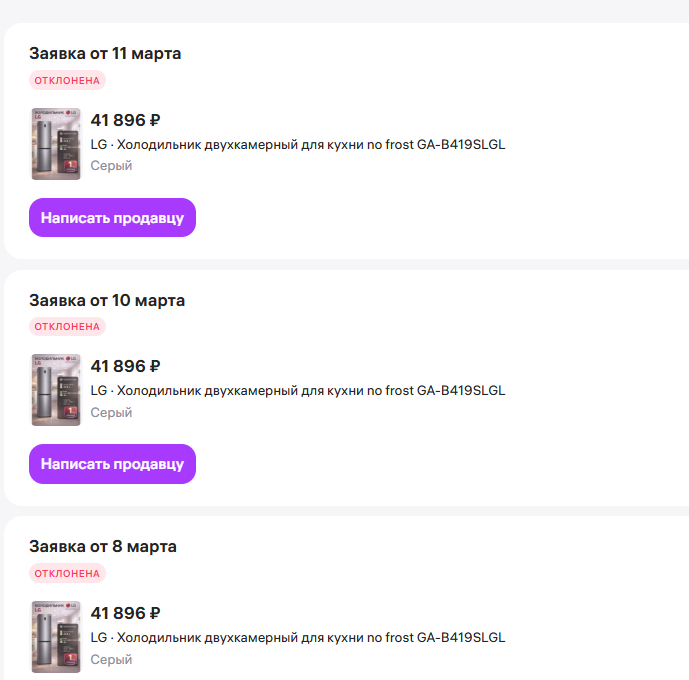
Task: Click the "Серый" color label in 8 March request
Action: click(x=111, y=659)
